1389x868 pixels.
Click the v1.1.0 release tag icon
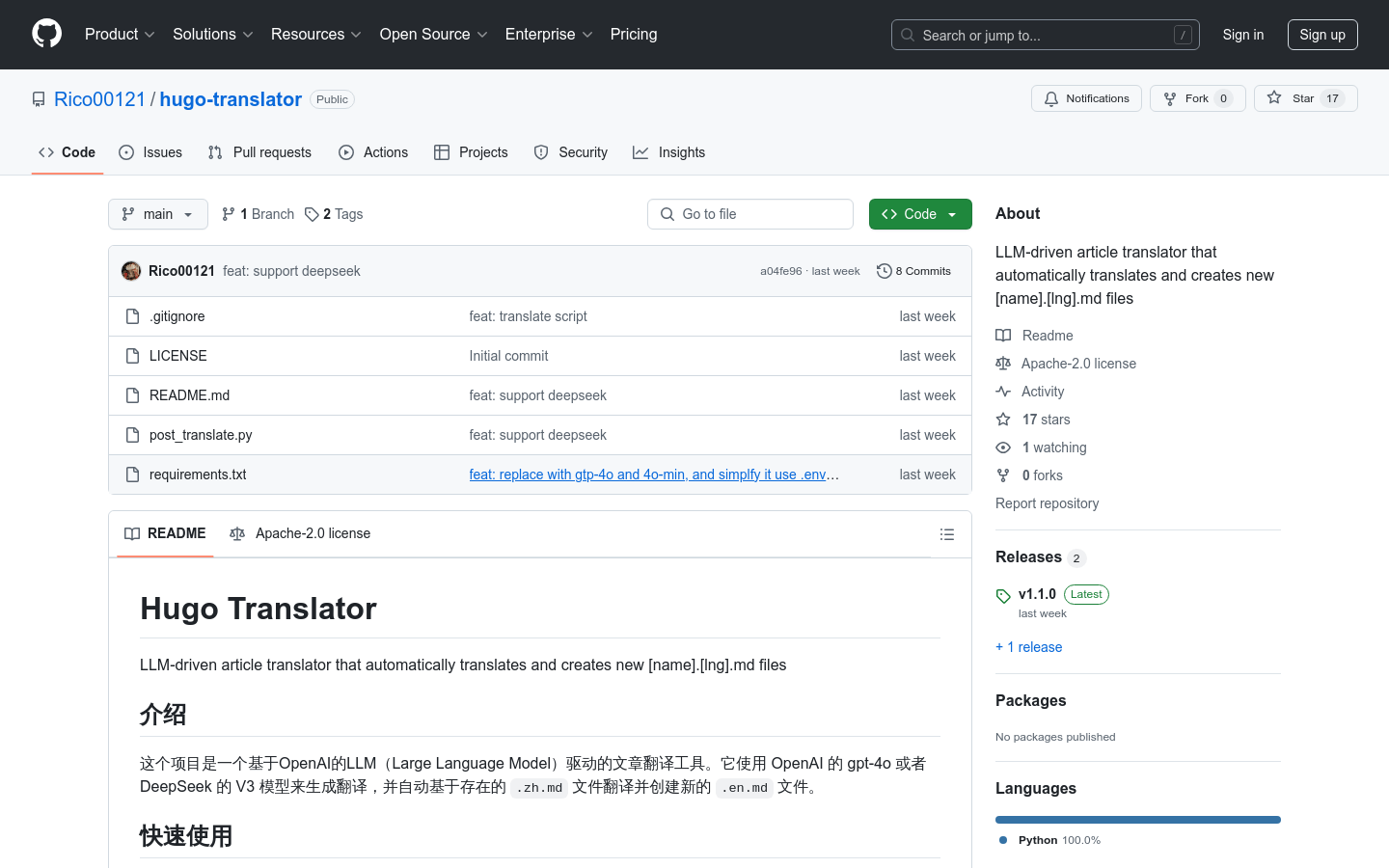[x=1003, y=596]
